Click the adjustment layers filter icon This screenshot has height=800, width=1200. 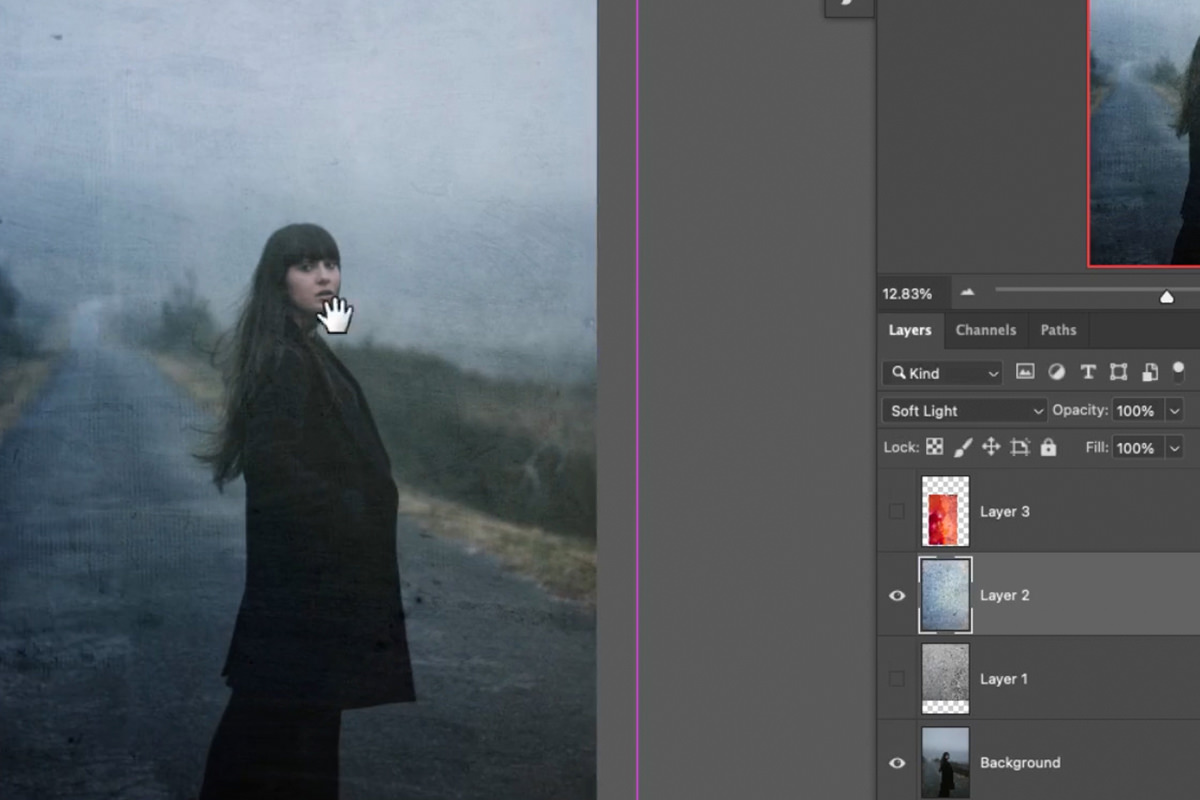(x=1057, y=372)
